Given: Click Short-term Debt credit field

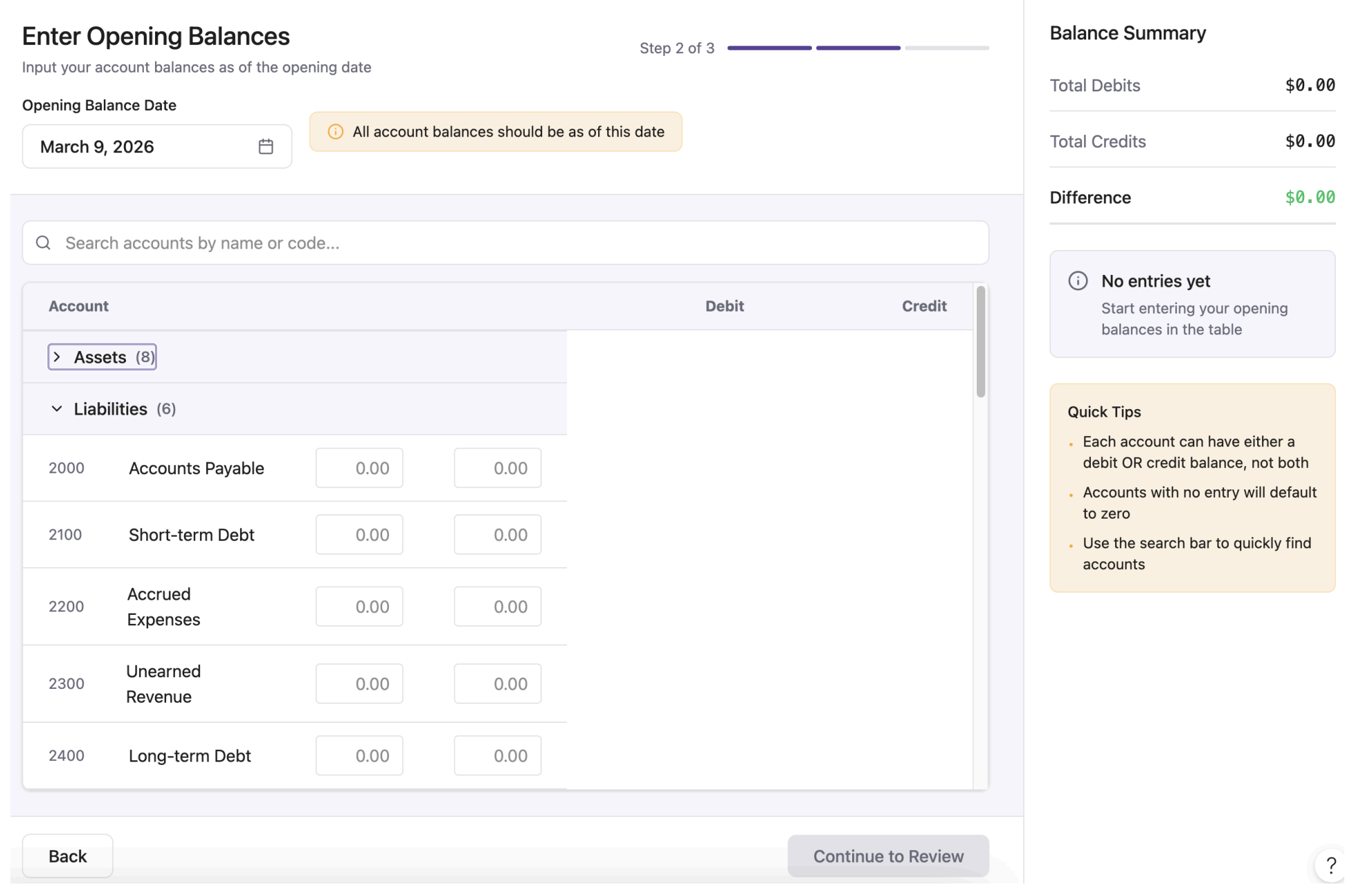Looking at the screenshot, I should 498,535.
